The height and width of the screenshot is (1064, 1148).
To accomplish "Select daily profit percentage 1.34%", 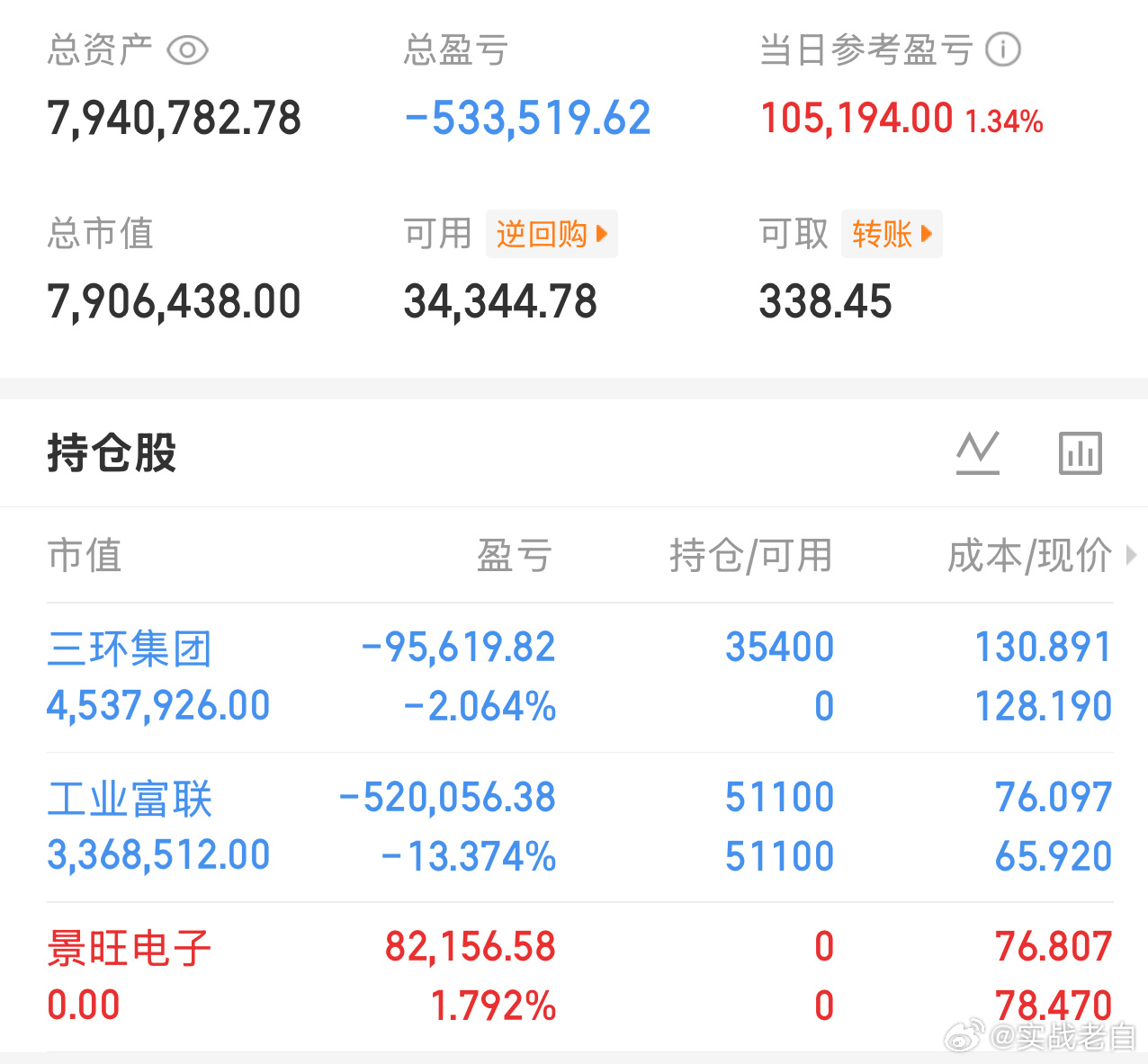I will (x=1004, y=121).
